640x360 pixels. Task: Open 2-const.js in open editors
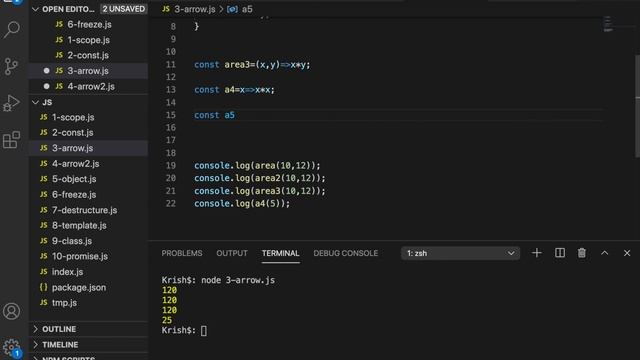click(x=88, y=55)
